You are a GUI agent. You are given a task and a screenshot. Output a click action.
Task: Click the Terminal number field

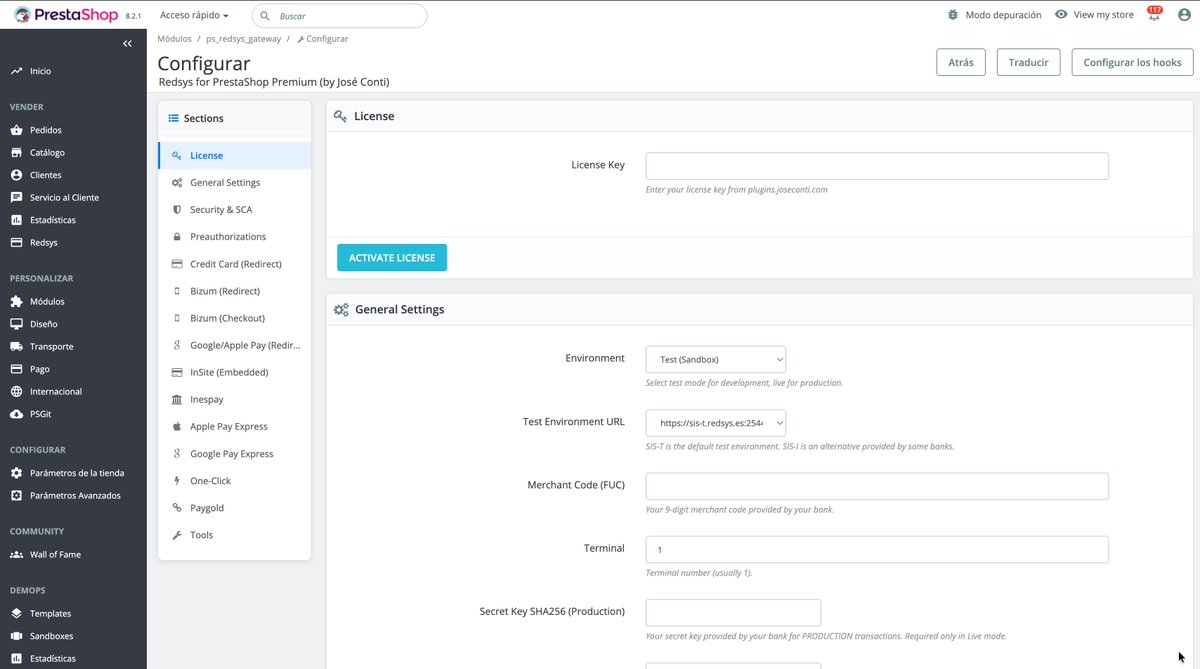coord(877,550)
